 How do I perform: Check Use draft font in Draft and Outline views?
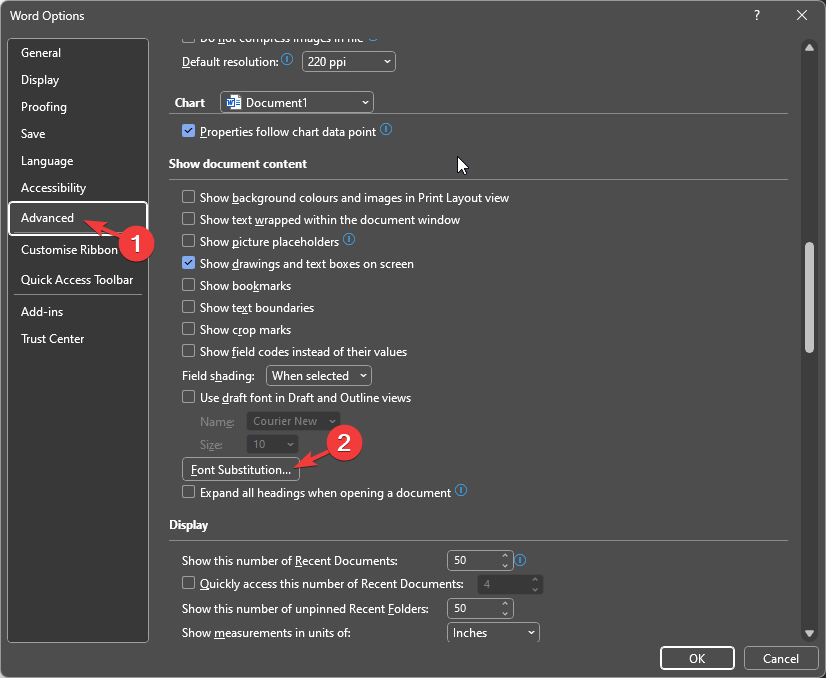point(189,397)
